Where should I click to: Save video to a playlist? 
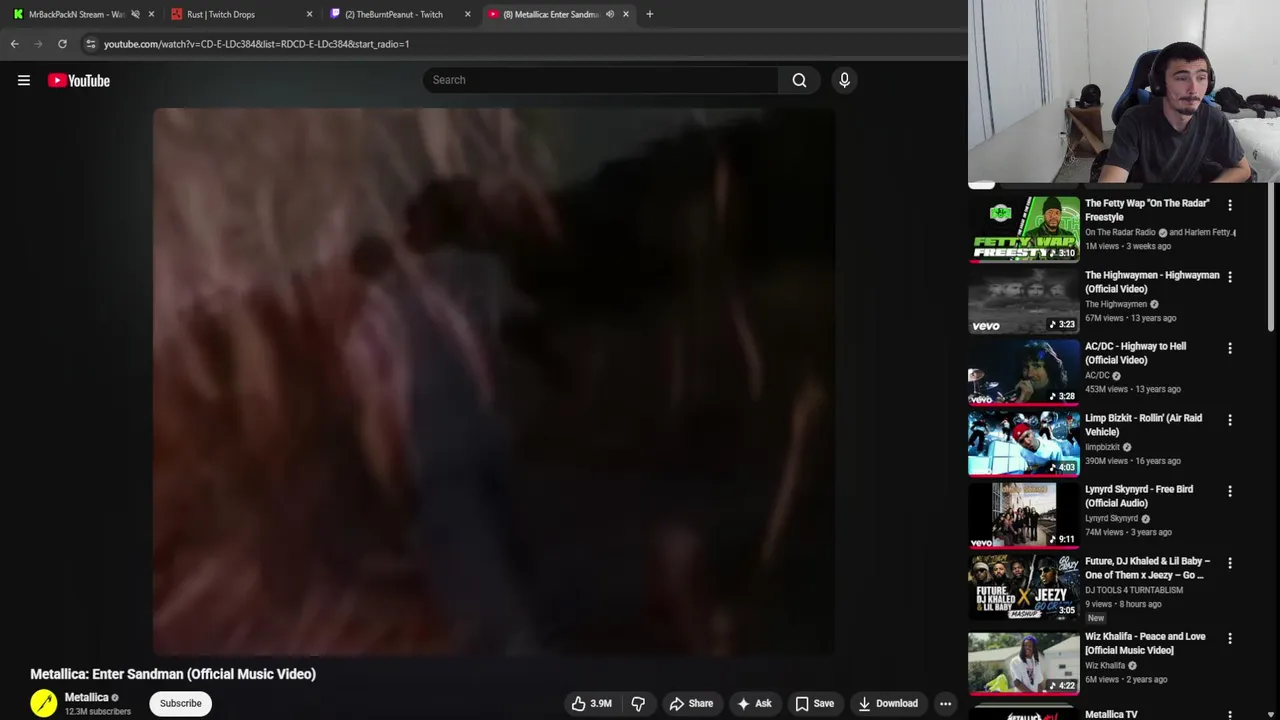click(814, 703)
